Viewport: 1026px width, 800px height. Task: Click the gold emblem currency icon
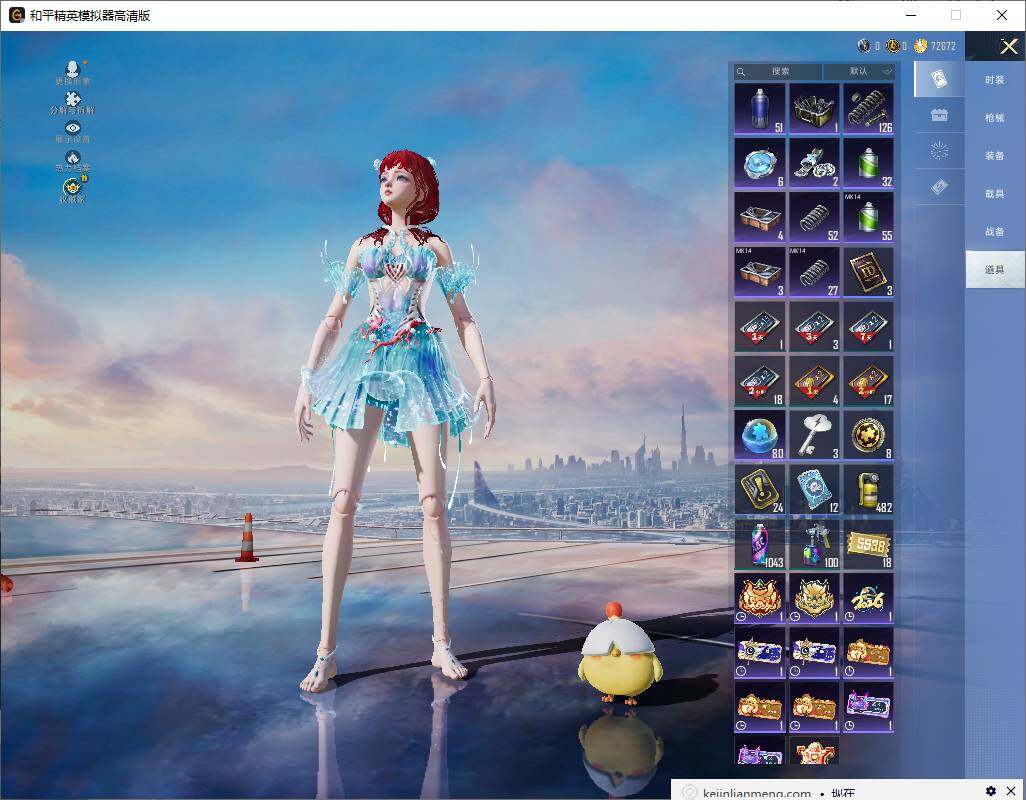pos(893,46)
